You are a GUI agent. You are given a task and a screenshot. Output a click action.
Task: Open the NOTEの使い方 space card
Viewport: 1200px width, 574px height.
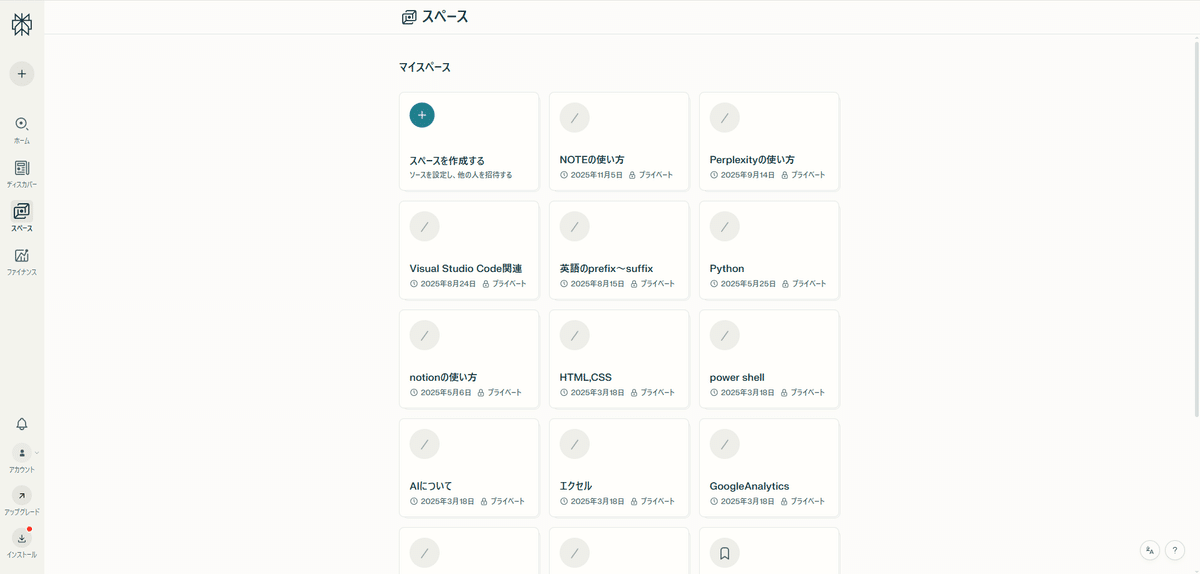[618, 141]
